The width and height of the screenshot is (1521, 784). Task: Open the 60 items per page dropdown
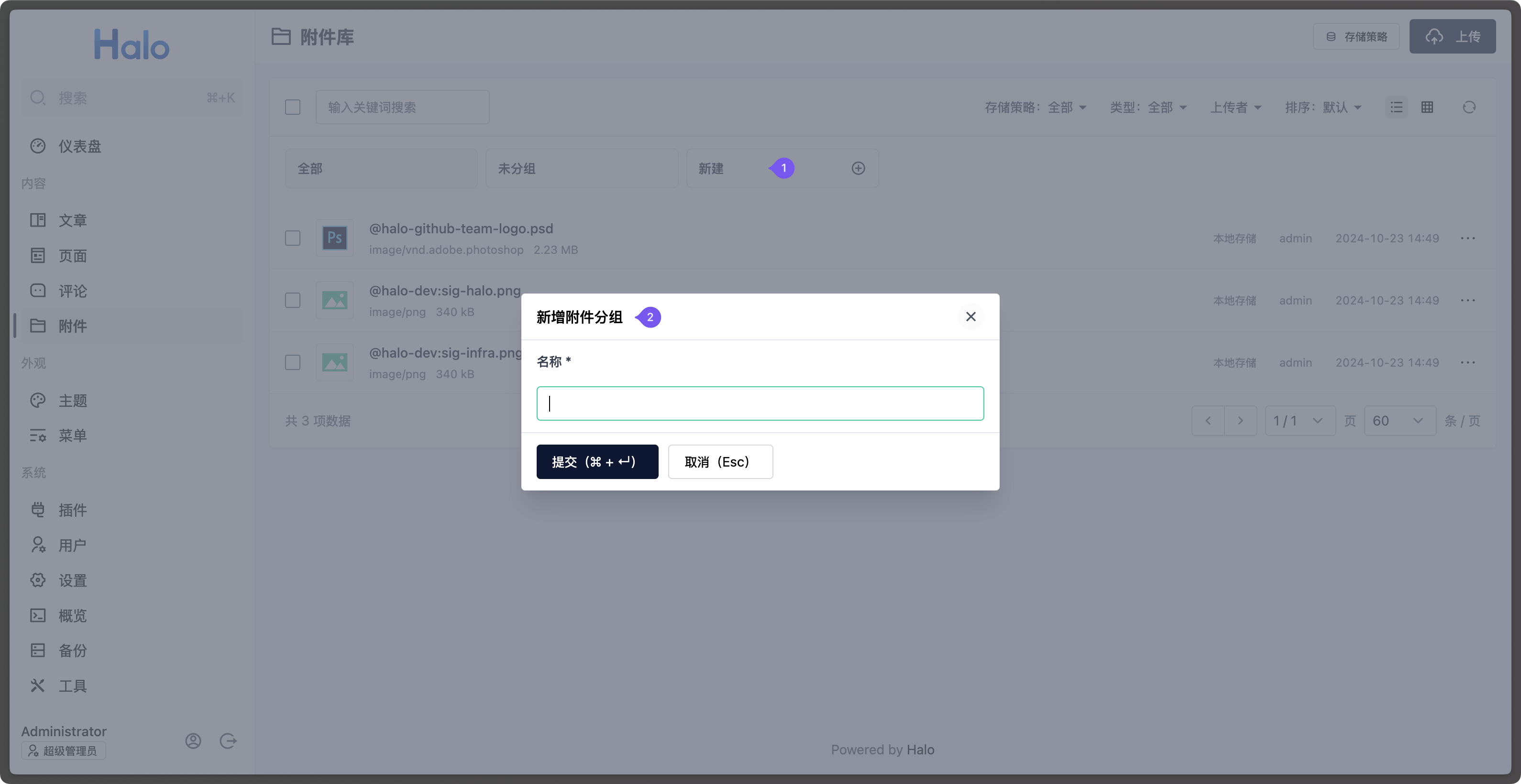point(1400,421)
